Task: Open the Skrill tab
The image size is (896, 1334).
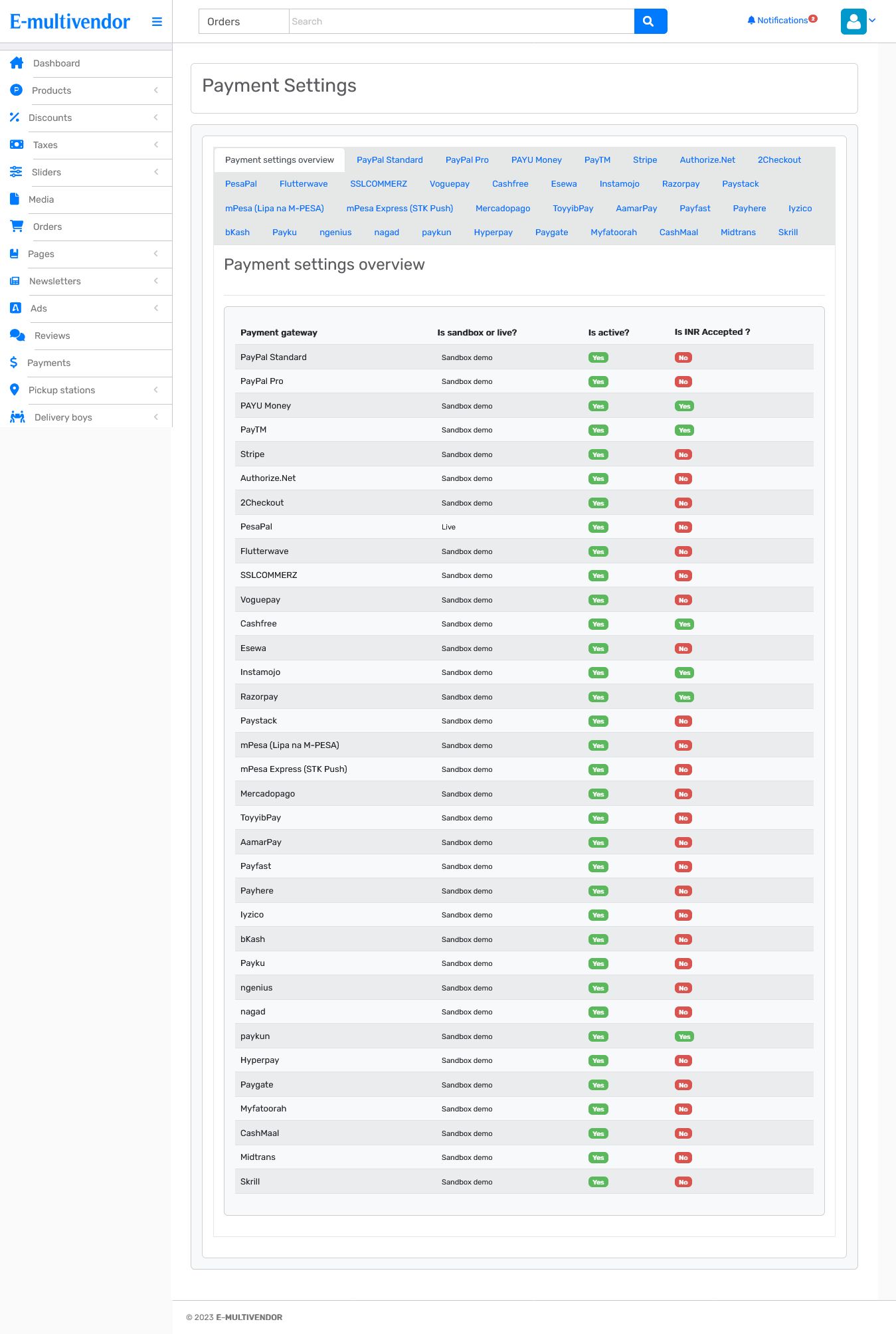Action: coord(788,233)
